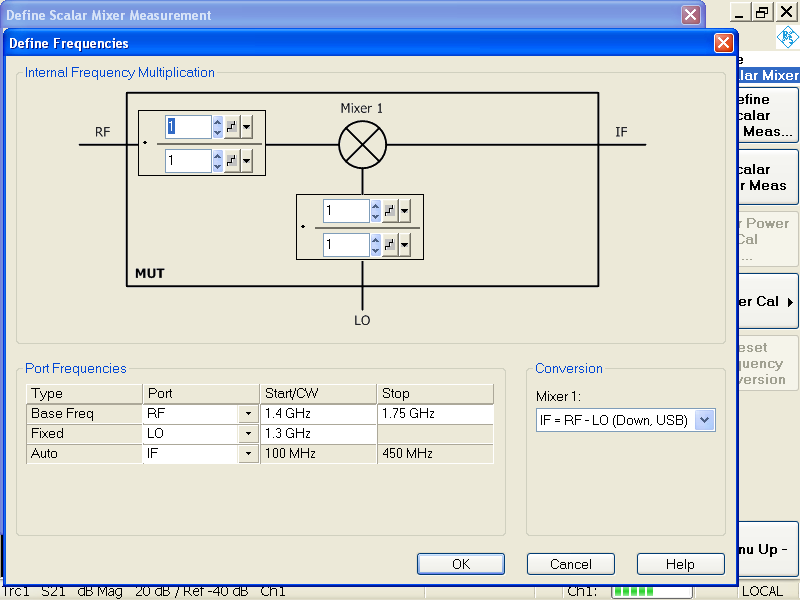Screen dimensions: 800x600
Task: Open the Base Freq port dropdown
Action: coord(247,414)
